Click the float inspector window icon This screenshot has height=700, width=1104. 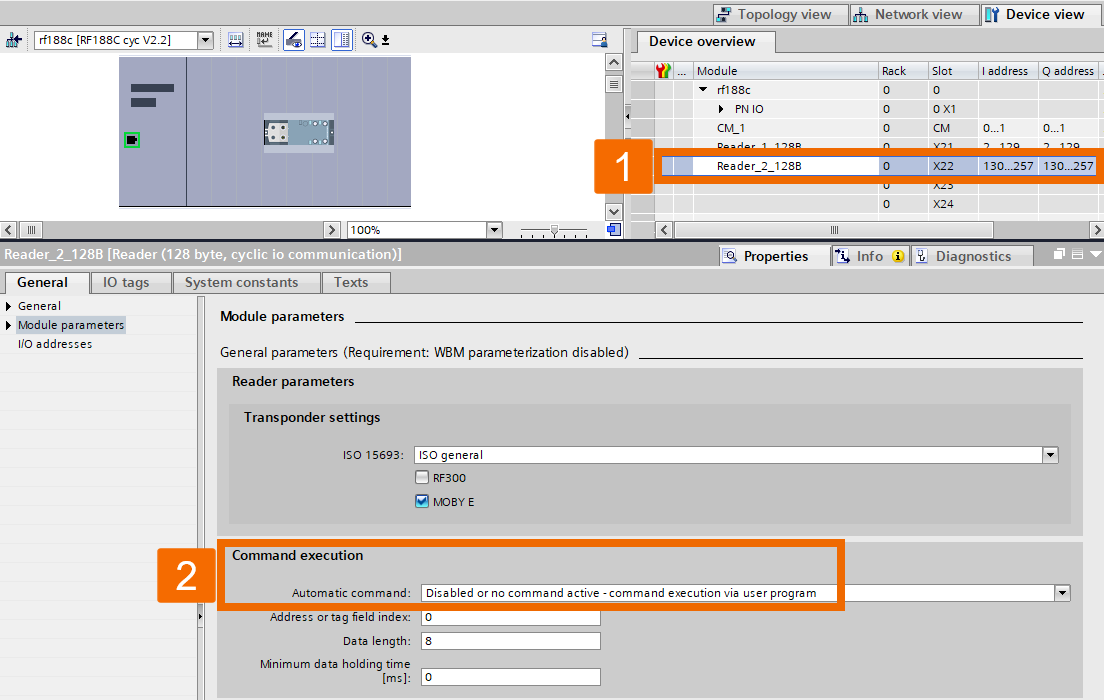pos(1059,254)
